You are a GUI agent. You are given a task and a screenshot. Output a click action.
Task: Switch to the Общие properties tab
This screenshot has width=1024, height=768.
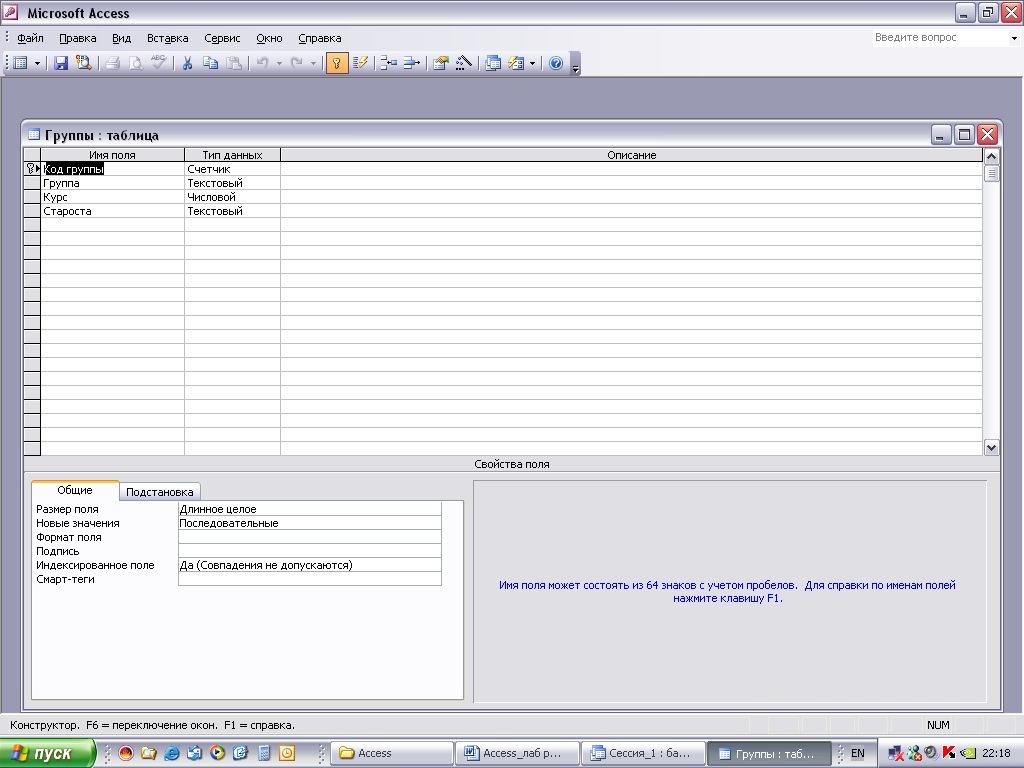pyautogui.click(x=74, y=490)
